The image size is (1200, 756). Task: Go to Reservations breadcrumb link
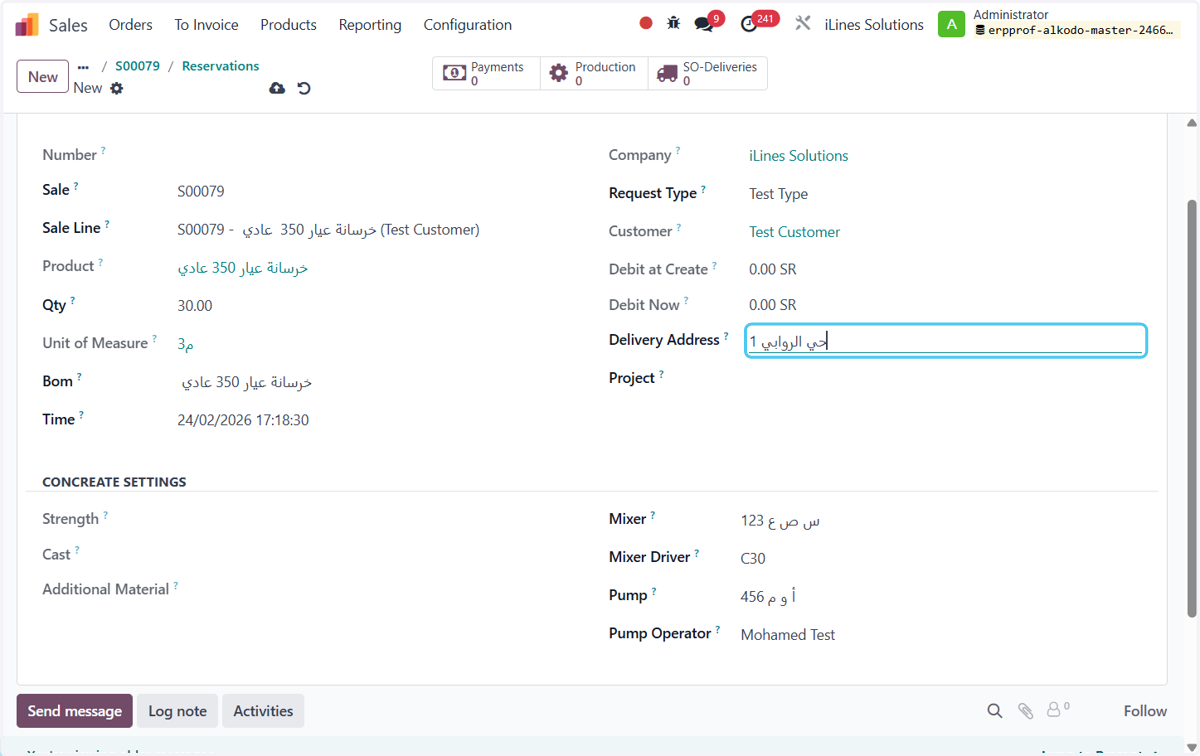(x=220, y=66)
